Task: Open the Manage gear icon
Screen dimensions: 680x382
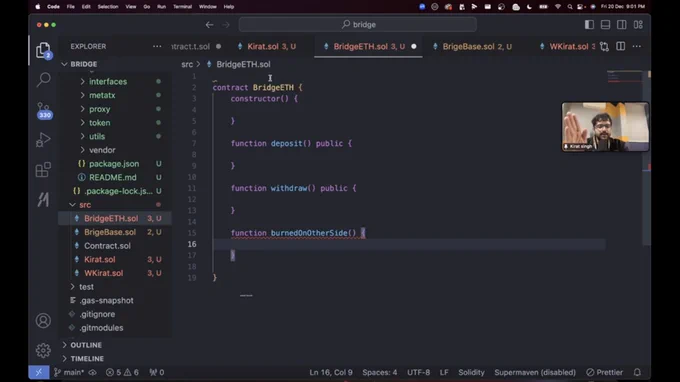Action: 43,350
